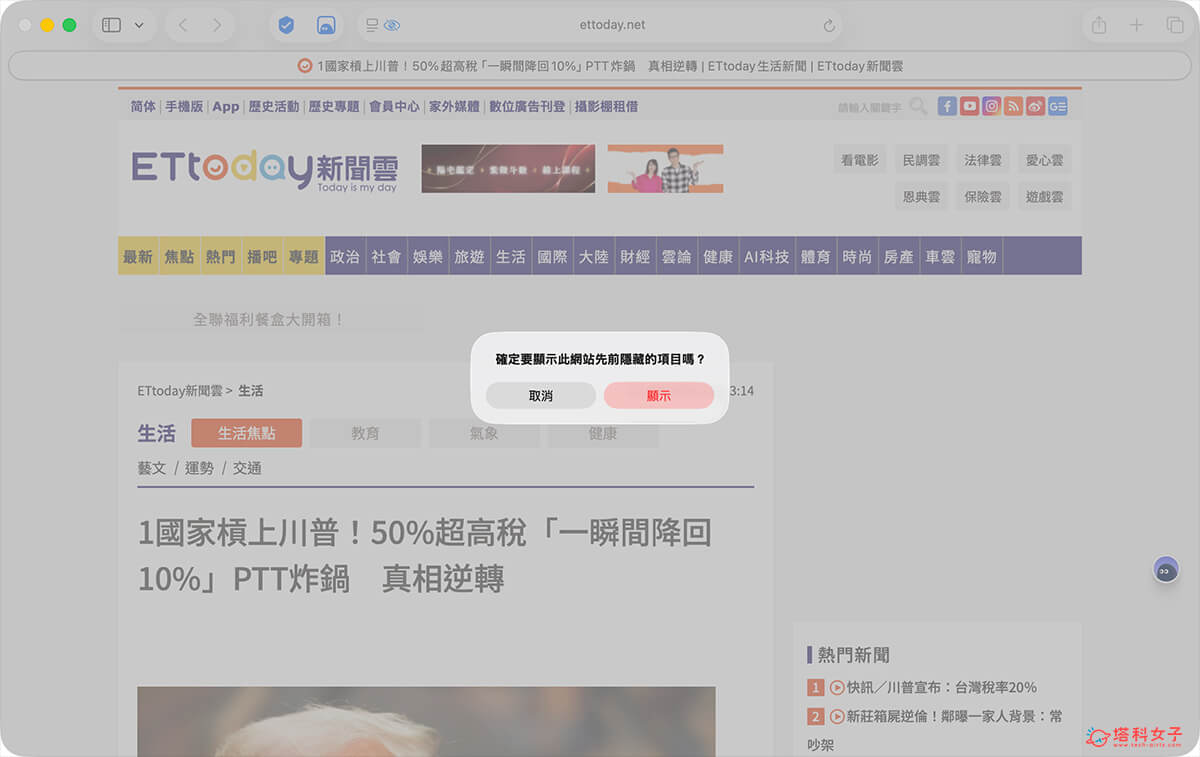
Task: Select 寵物 in the navigation bar
Action: pos(982,257)
